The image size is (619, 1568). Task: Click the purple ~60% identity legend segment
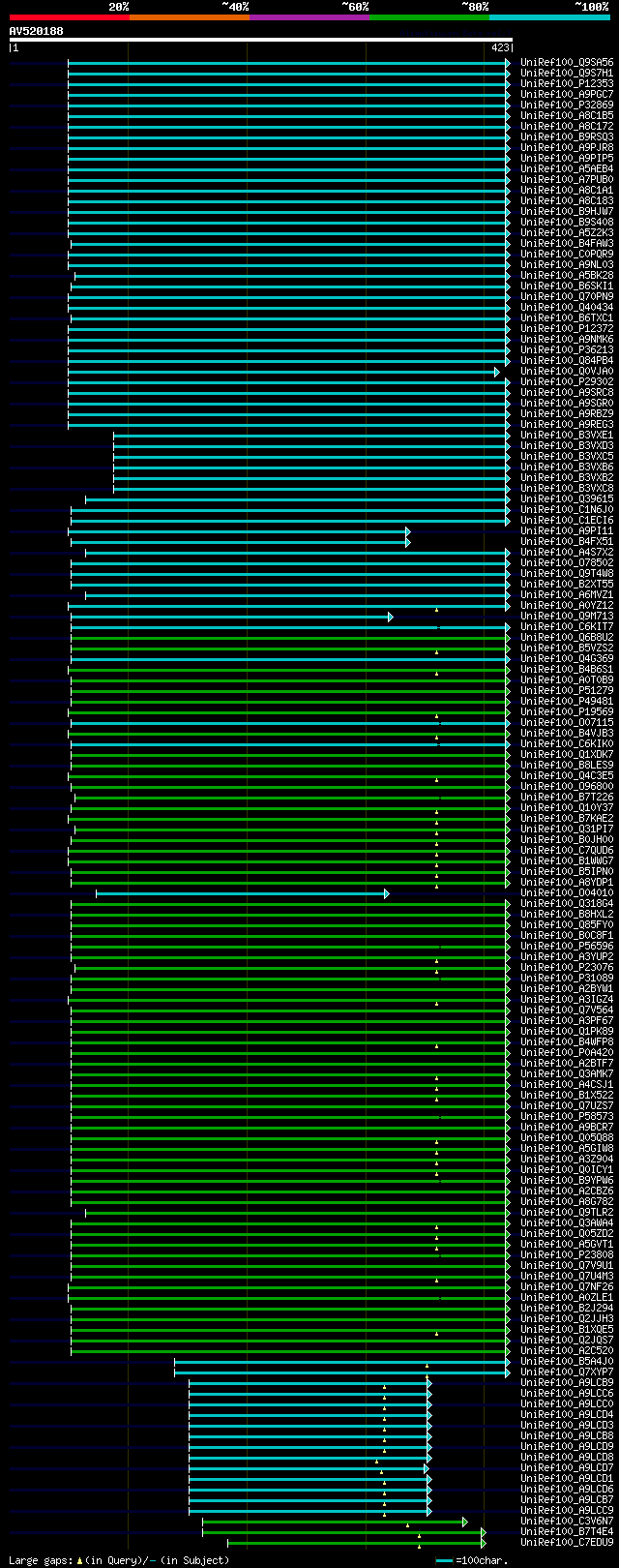309,17
